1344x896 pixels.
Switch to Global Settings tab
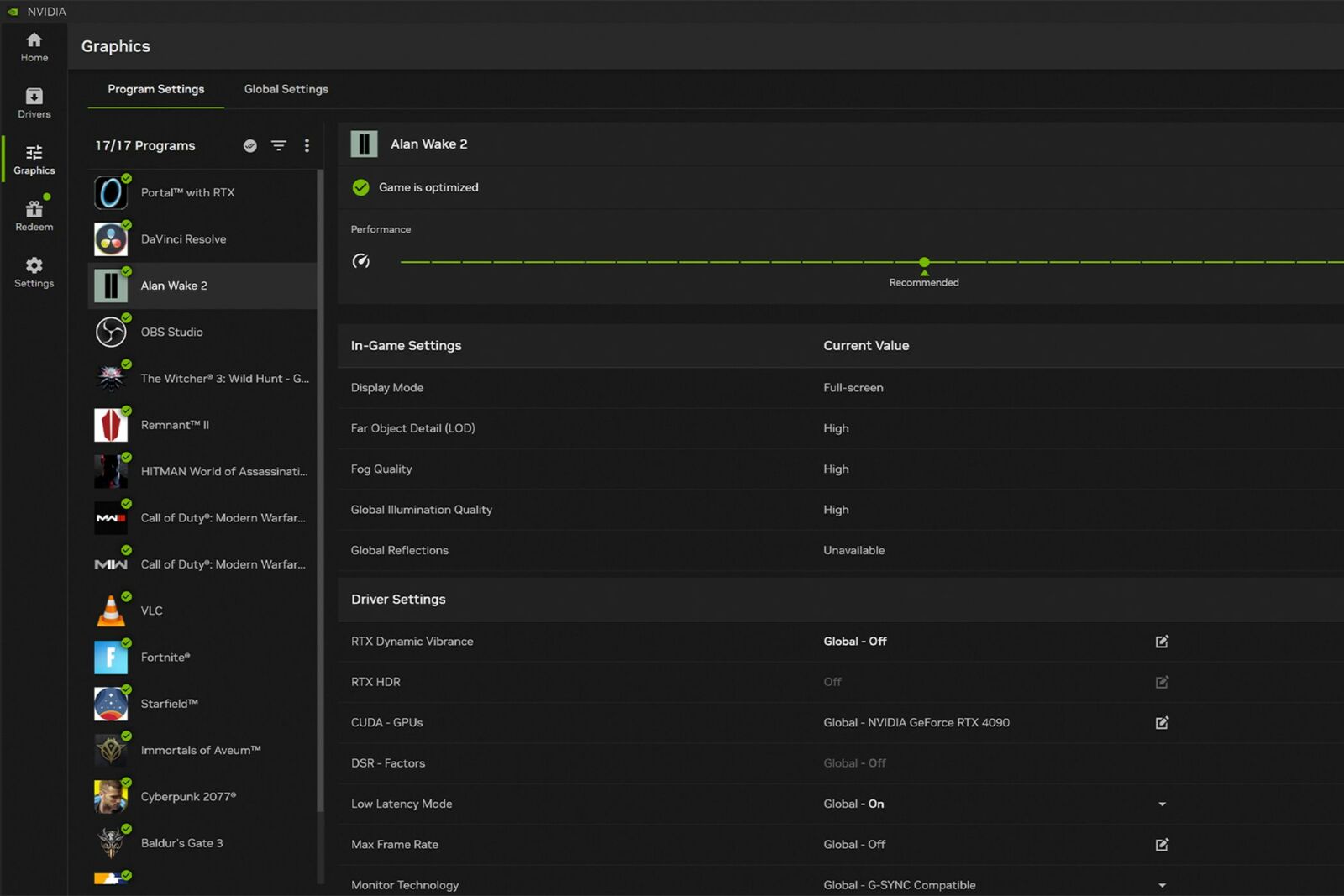286,89
